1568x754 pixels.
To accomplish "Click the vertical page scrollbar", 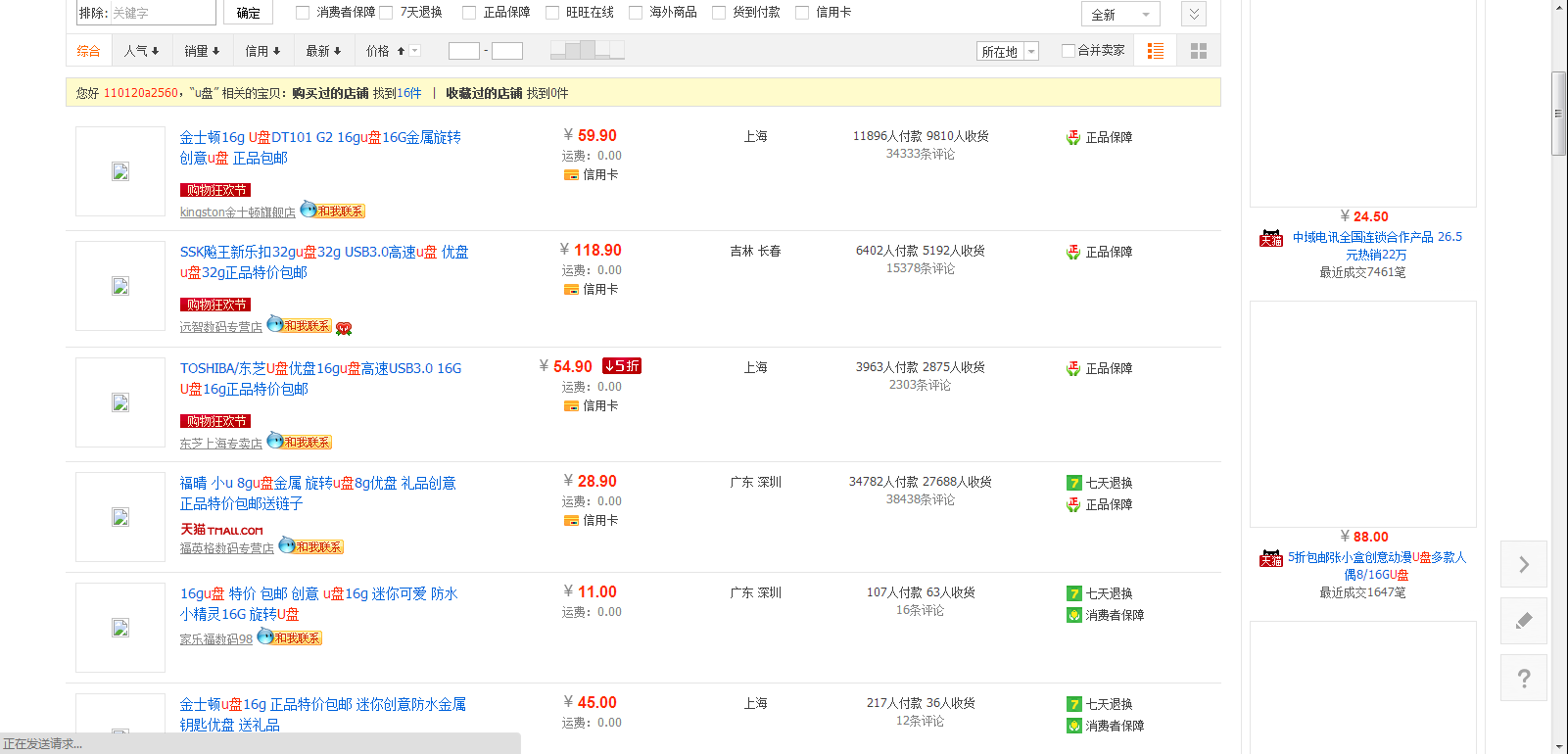I will pos(1559,114).
